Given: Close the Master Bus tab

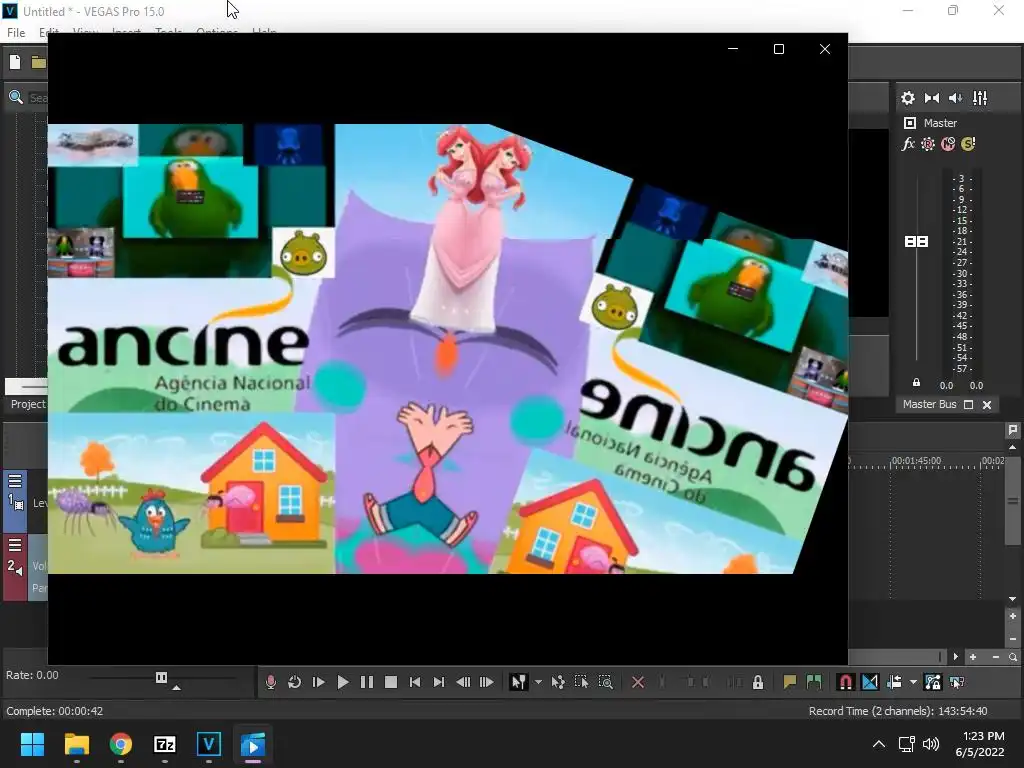Looking at the screenshot, I should [987, 405].
